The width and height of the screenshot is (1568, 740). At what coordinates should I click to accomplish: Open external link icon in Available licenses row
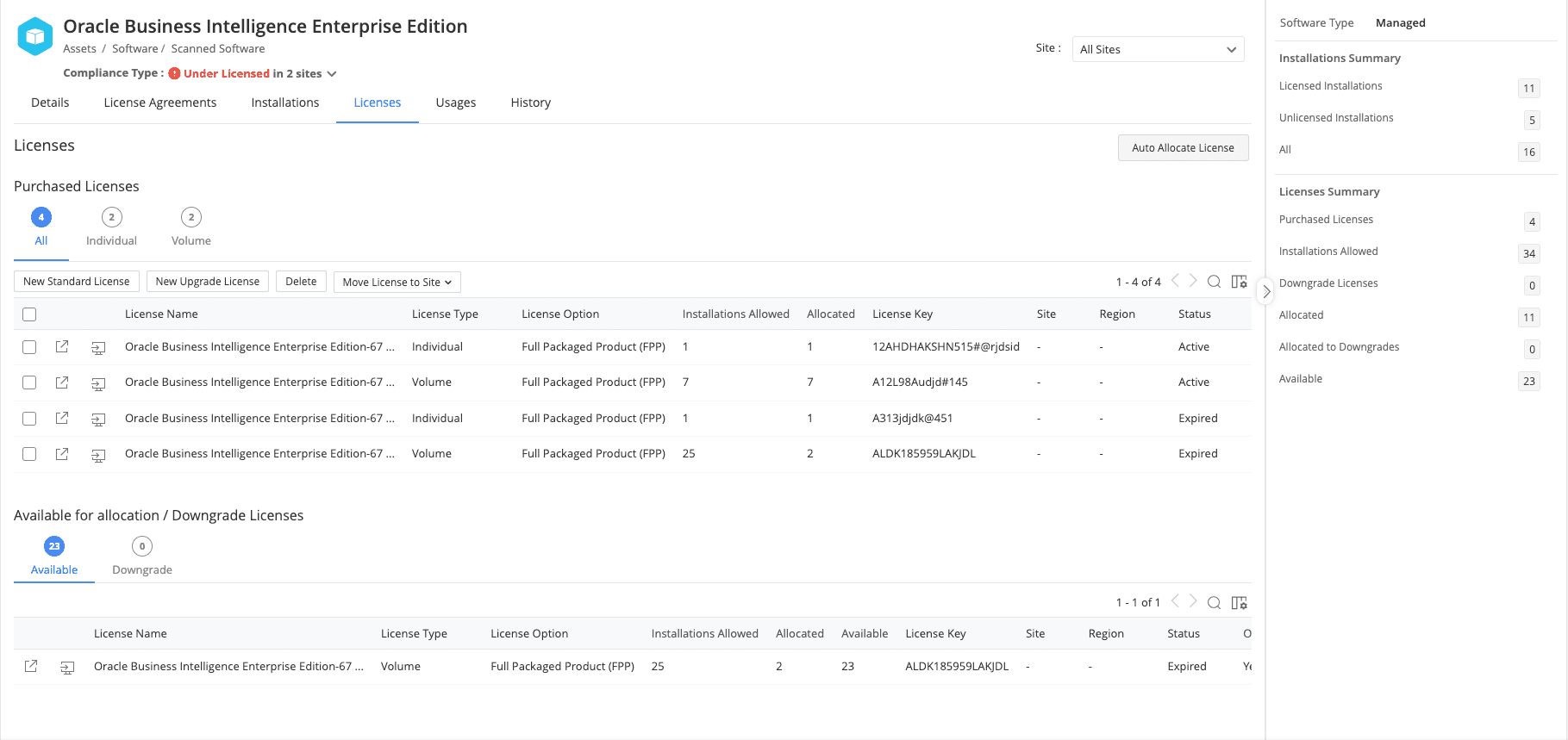pos(31,666)
